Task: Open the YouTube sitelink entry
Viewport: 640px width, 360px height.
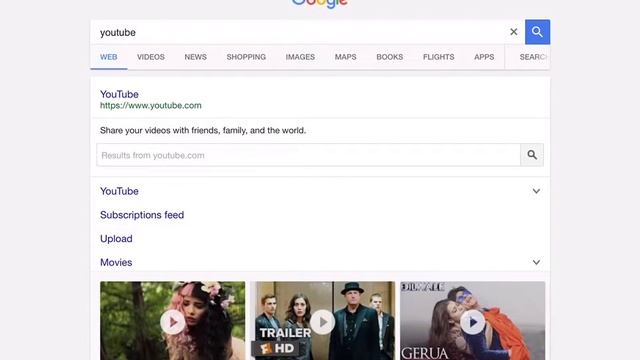Action: [119, 191]
